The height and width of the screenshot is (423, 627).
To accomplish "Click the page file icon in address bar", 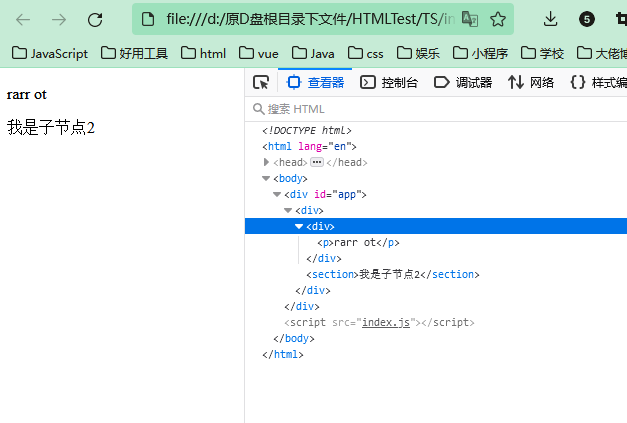I will pyautogui.click(x=148, y=19).
